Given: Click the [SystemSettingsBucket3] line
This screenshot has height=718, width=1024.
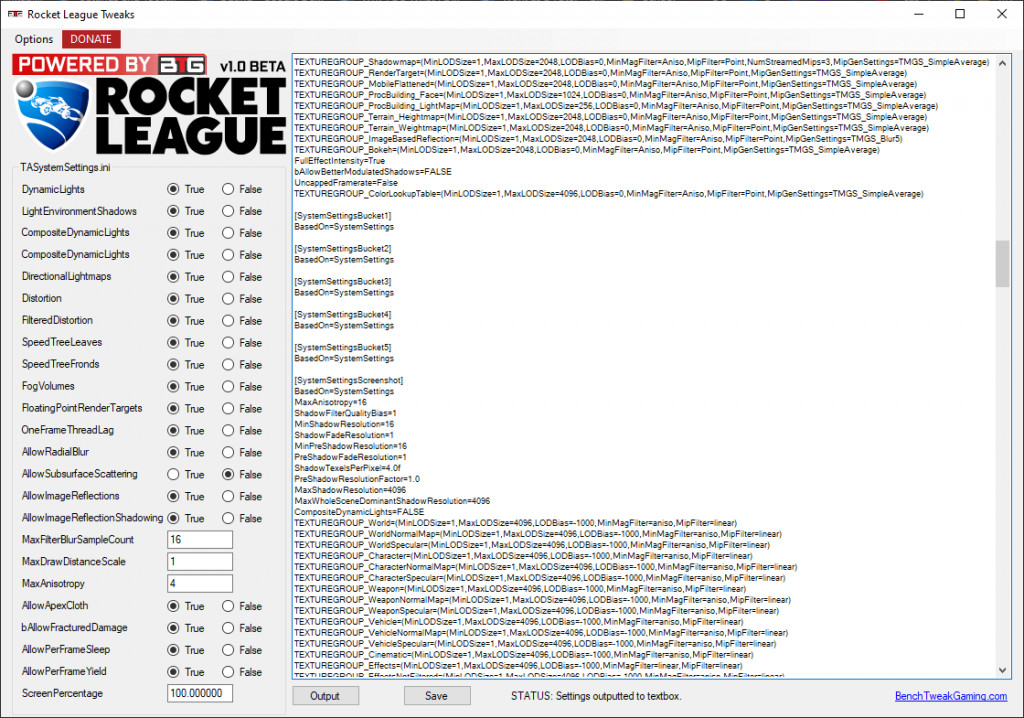Looking at the screenshot, I should (343, 282).
